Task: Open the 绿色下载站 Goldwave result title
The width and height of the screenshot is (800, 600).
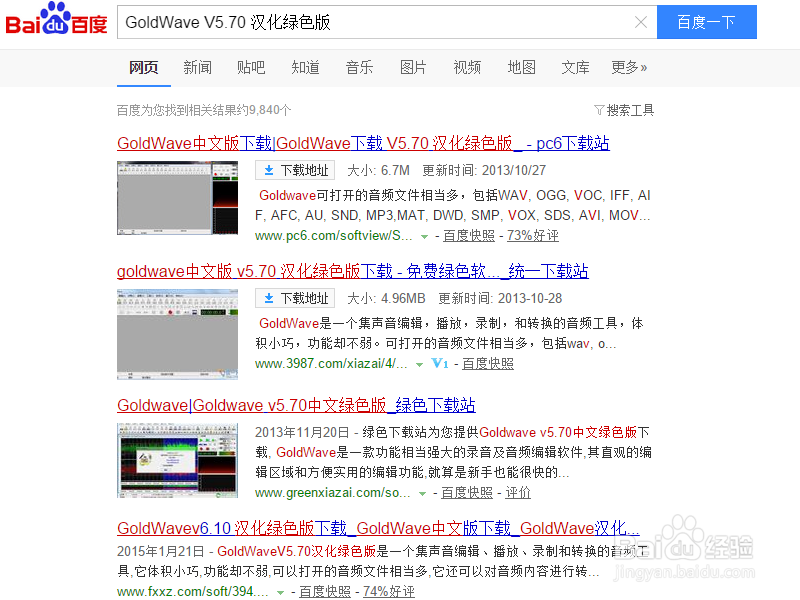Action: pos(296,406)
